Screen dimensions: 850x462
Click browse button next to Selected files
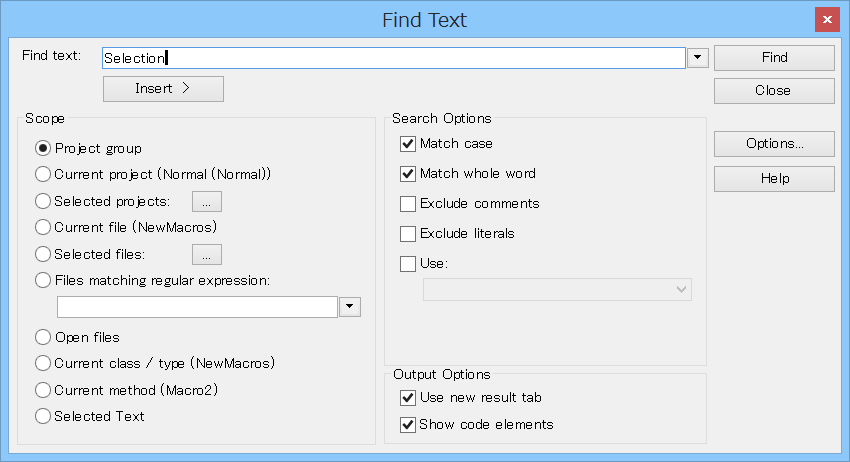point(206,254)
